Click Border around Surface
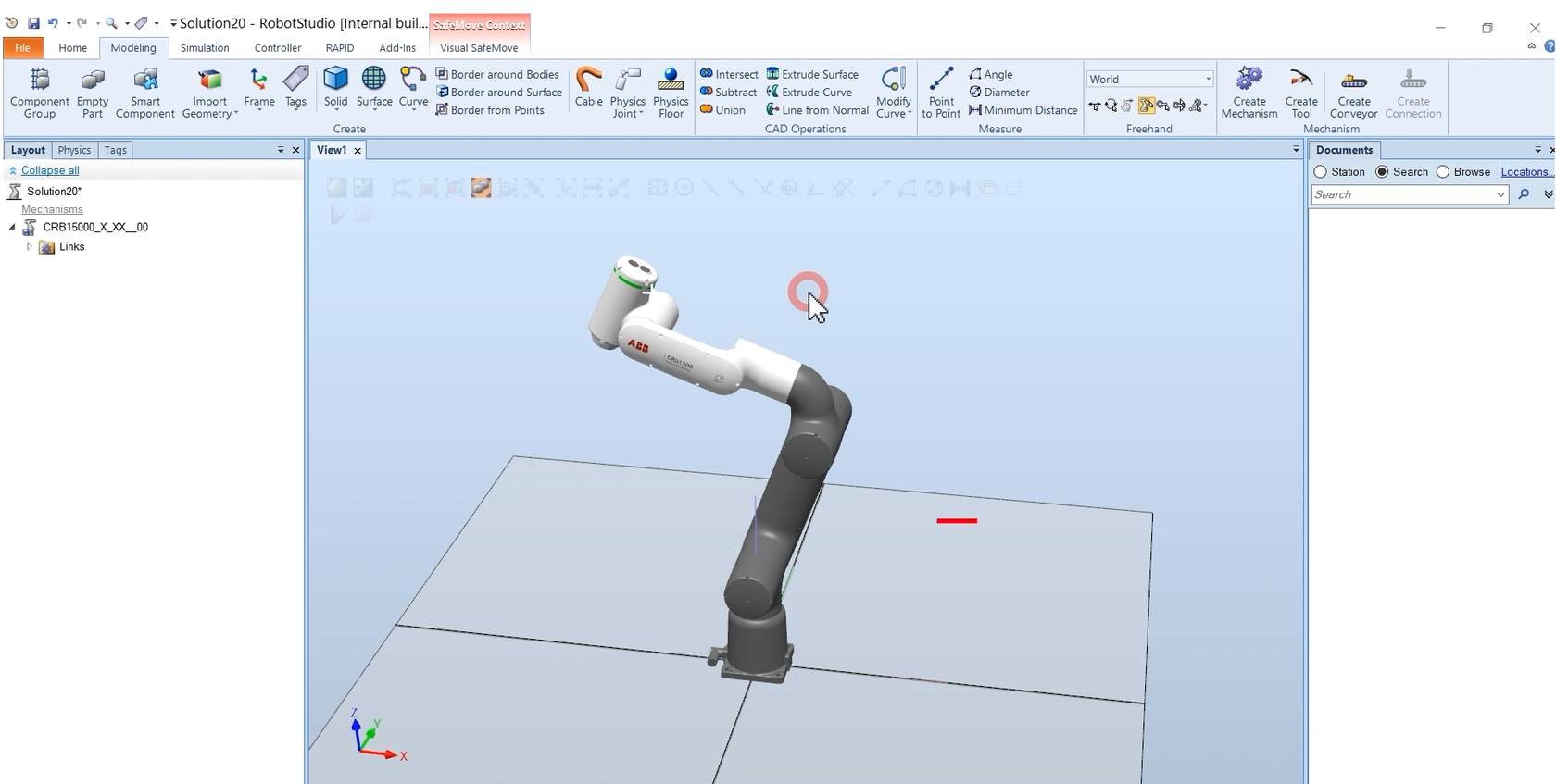Viewport: 1556px width, 784px height. click(x=499, y=93)
